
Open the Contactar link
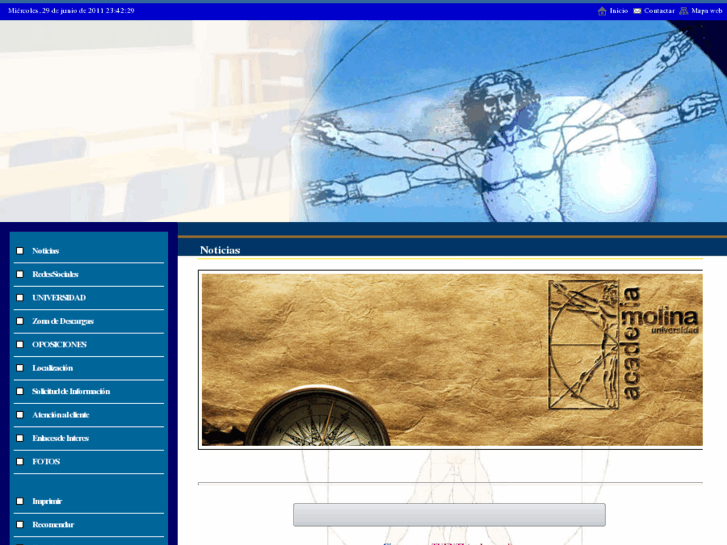pyautogui.click(x=659, y=11)
